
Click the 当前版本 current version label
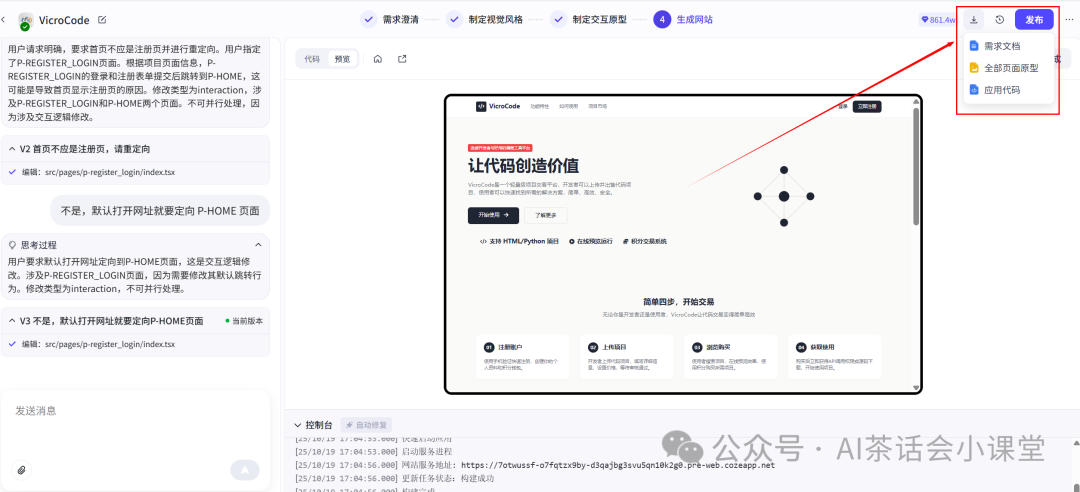pos(244,321)
